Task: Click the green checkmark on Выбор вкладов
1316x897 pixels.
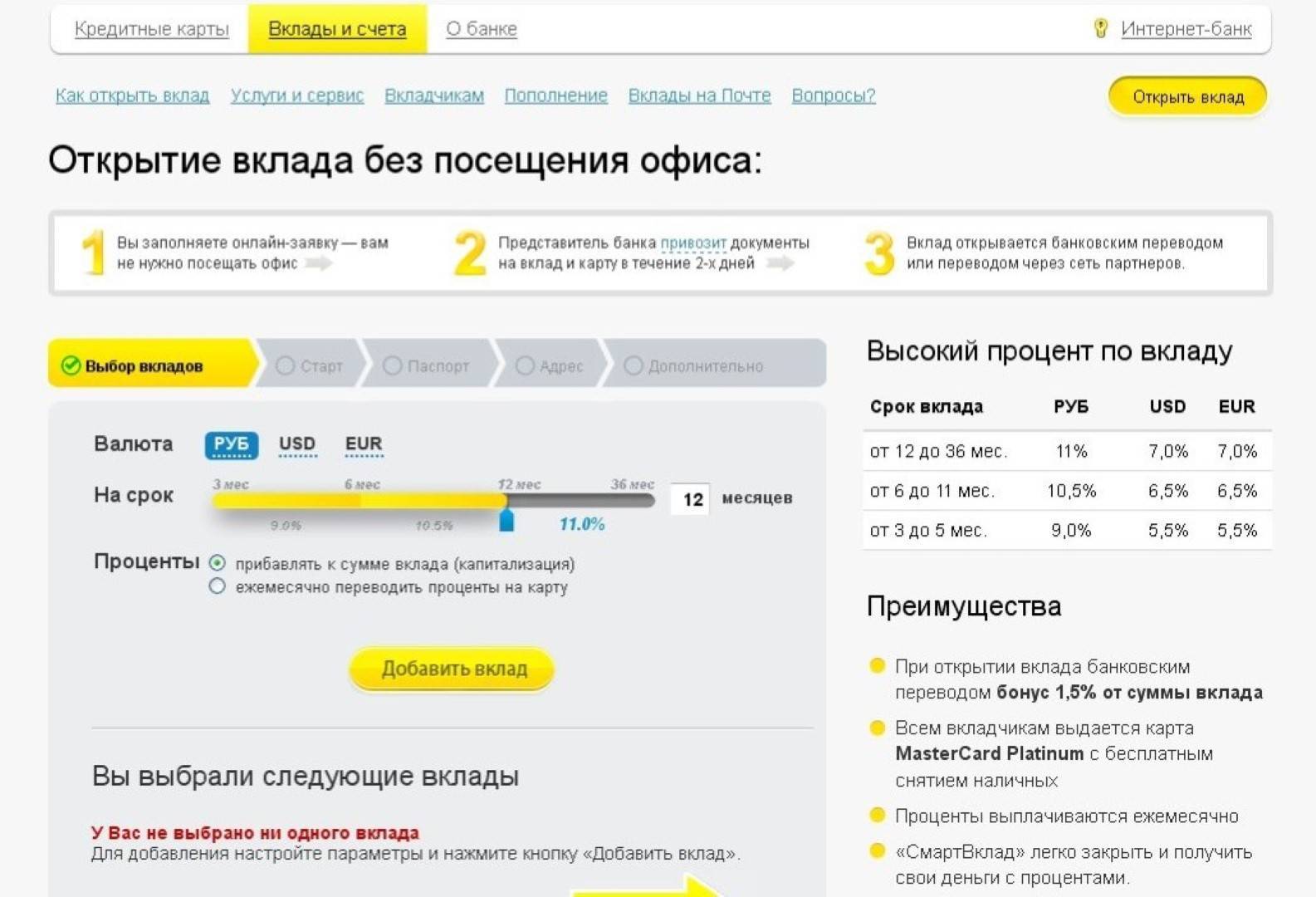Action: (x=71, y=366)
